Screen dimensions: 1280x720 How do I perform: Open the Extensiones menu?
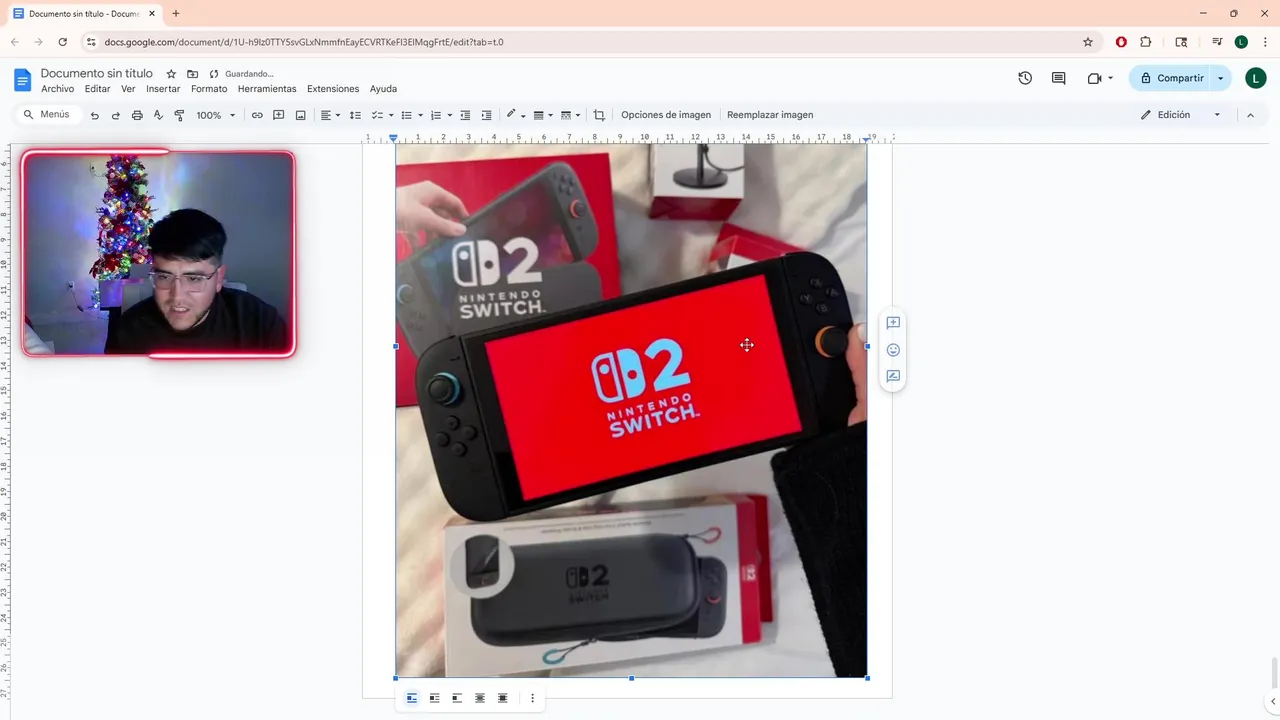(x=333, y=89)
